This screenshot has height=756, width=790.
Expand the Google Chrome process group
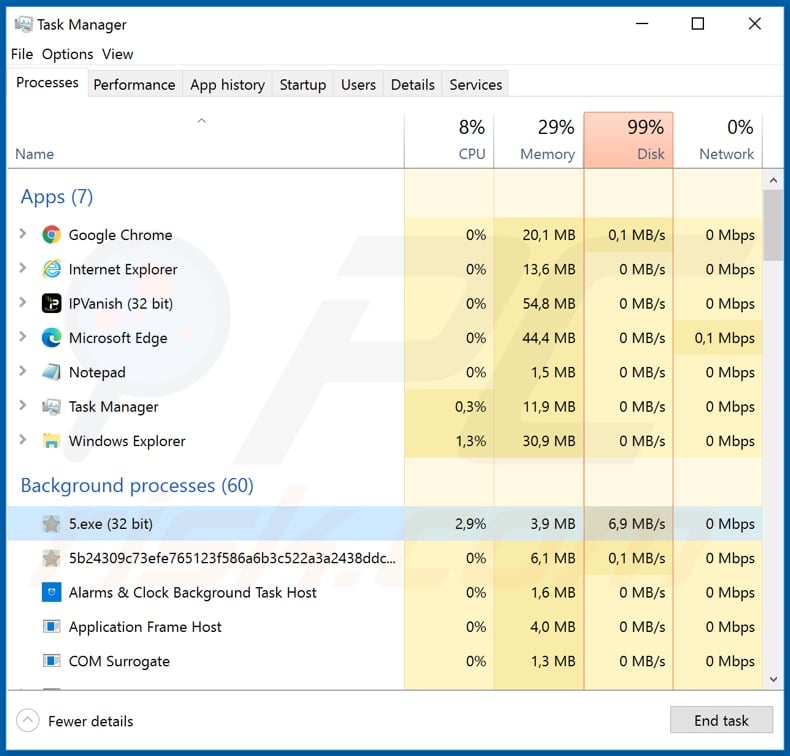[x=22, y=234]
